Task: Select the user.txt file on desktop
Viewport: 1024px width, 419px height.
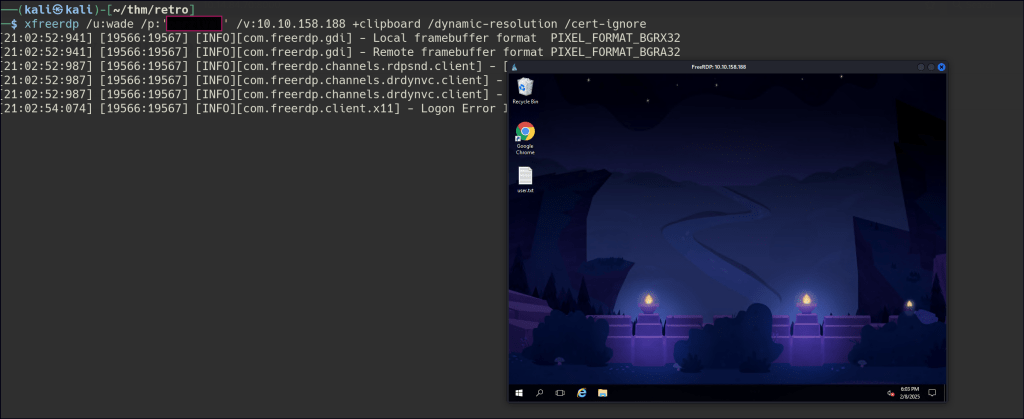Action: [x=525, y=180]
